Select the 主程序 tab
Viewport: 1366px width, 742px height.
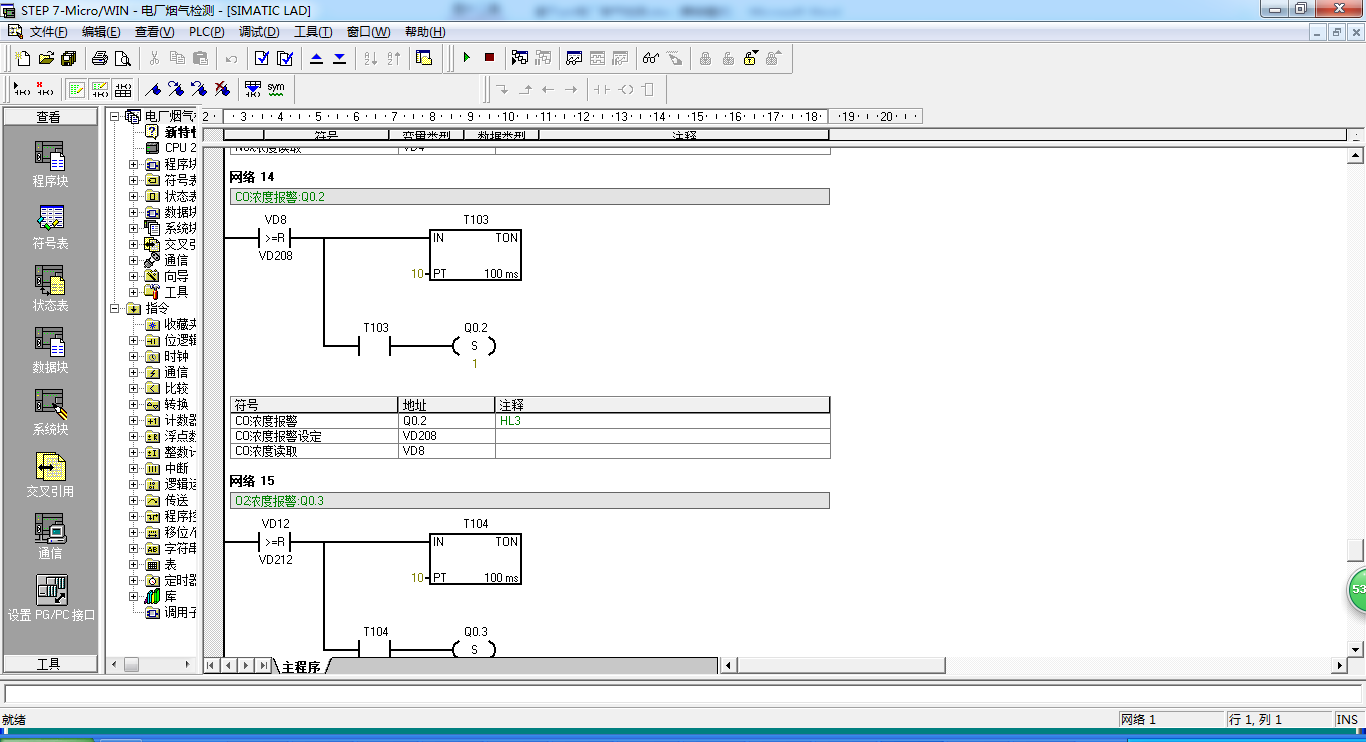point(301,666)
